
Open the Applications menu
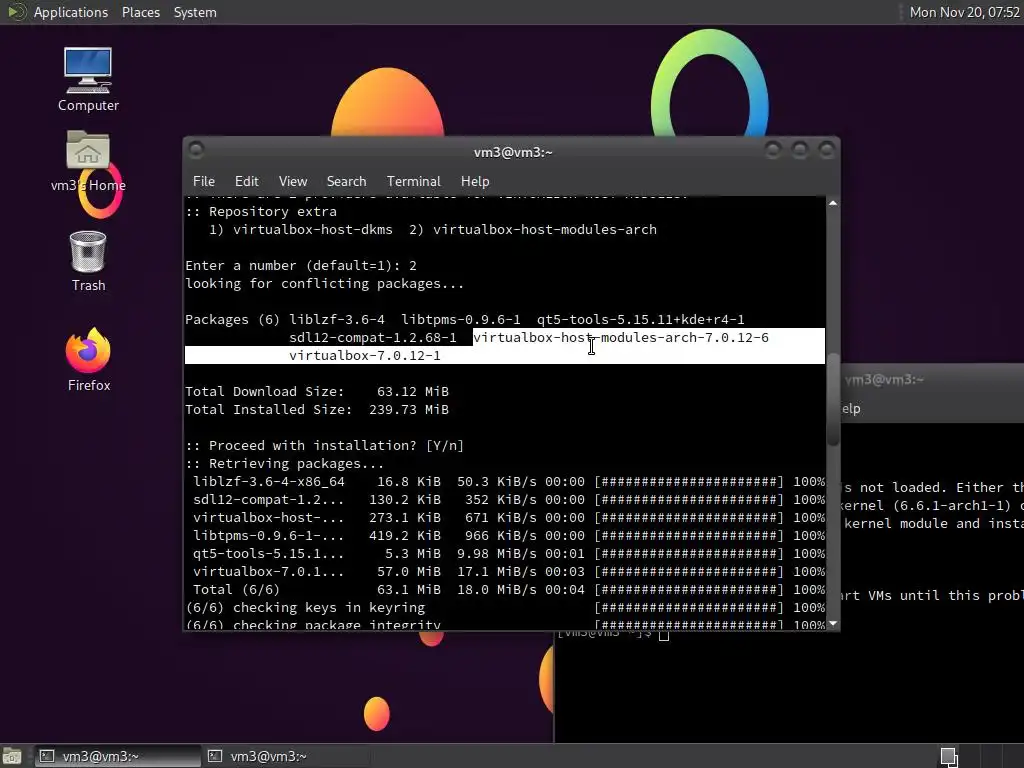(71, 12)
